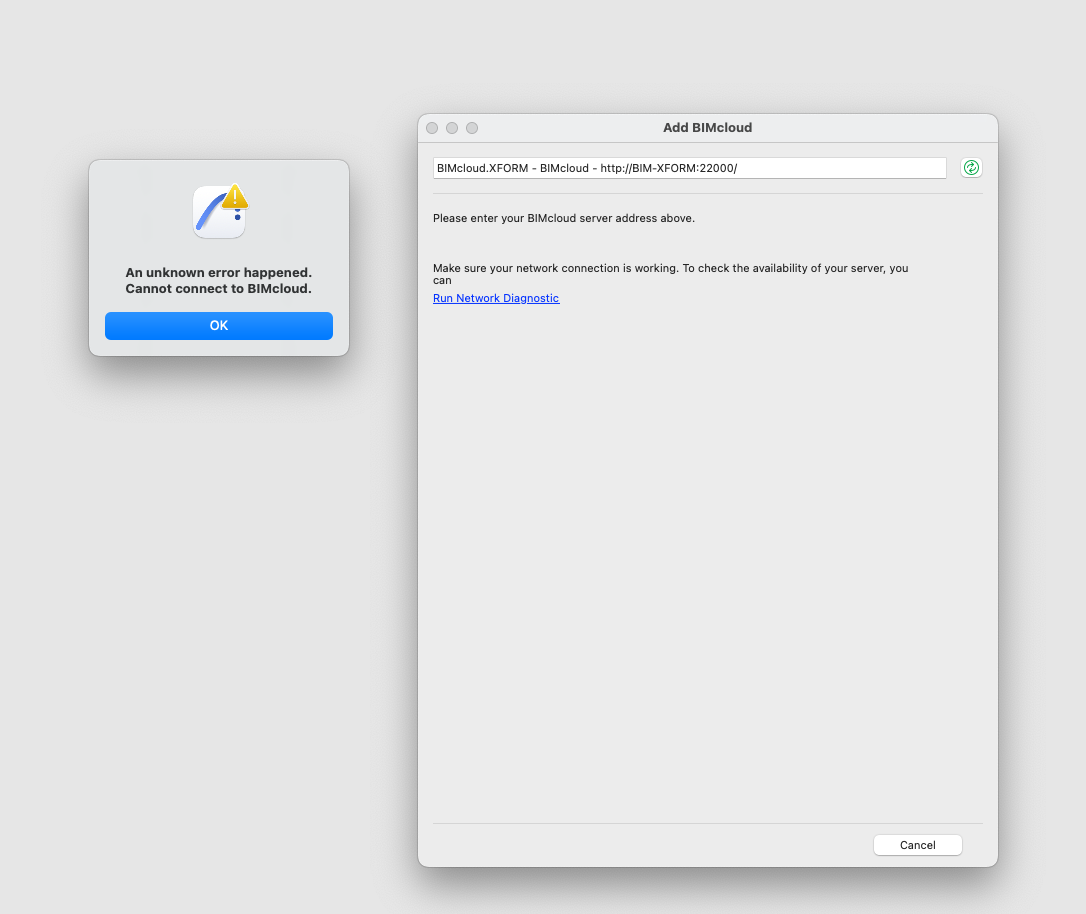1086x914 pixels.
Task: Click the 'BIMcloud.XFORM' text in the address field
Action: (476, 168)
